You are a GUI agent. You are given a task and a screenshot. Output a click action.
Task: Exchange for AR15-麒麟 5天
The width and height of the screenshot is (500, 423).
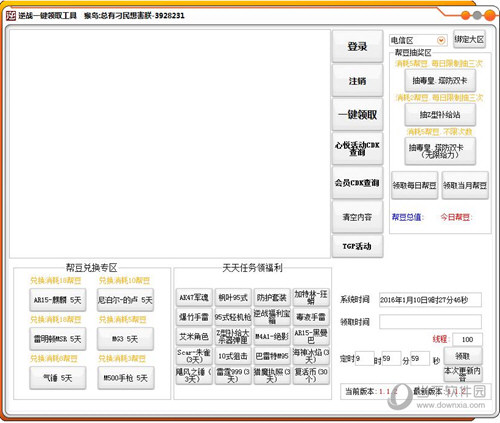click(x=58, y=300)
